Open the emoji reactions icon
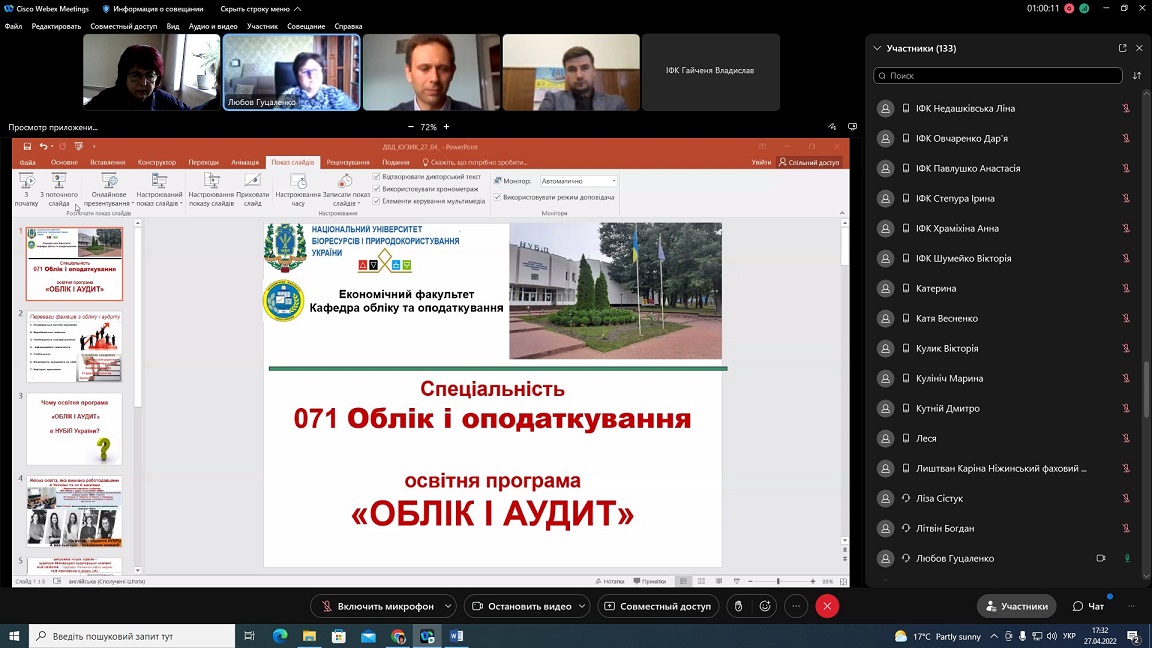The height and width of the screenshot is (648, 1152). pyautogui.click(x=766, y=606)
